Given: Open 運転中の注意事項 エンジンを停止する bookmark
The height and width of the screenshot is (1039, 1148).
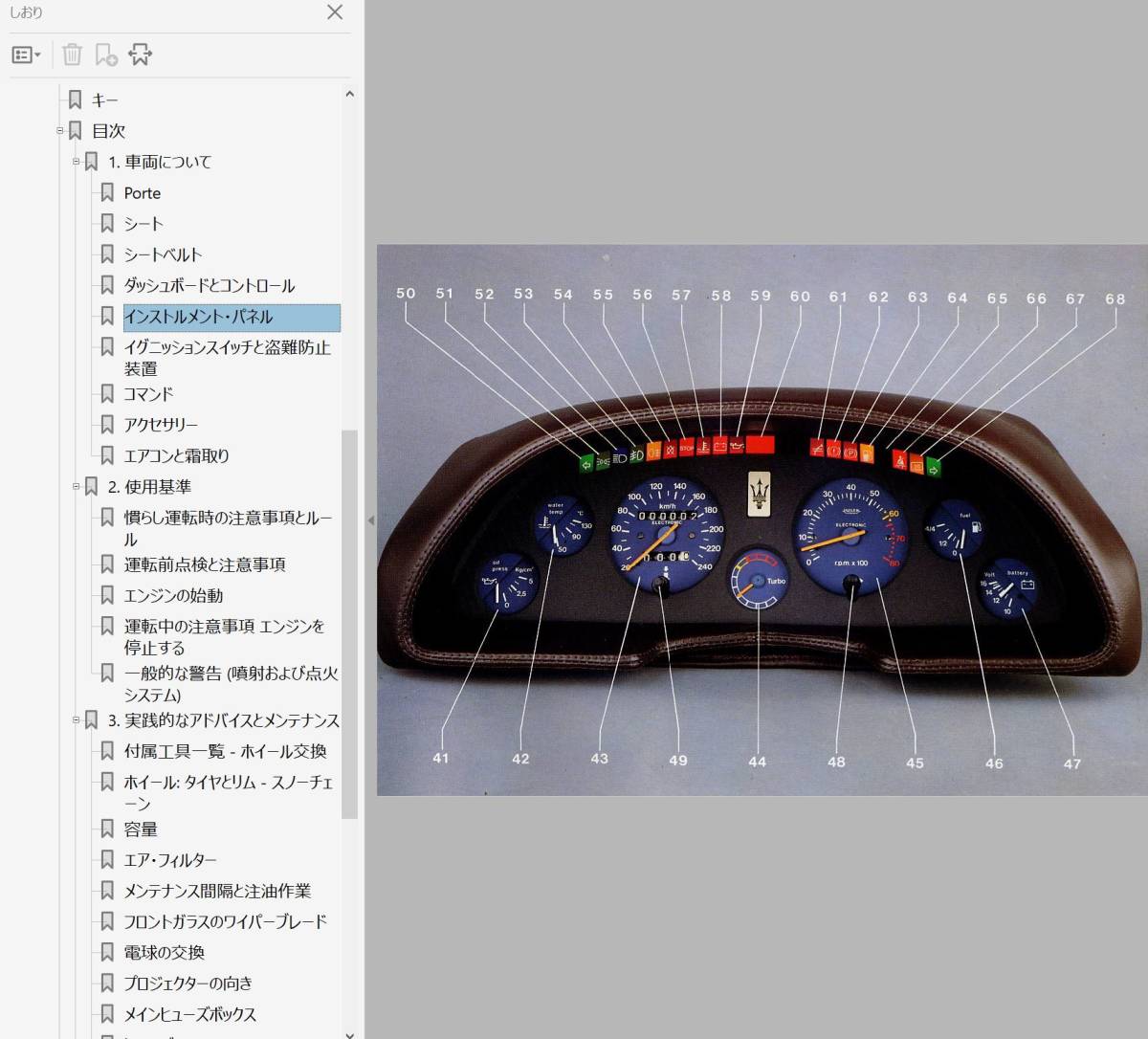Looking at the screenshot, I should click(225, 637).
